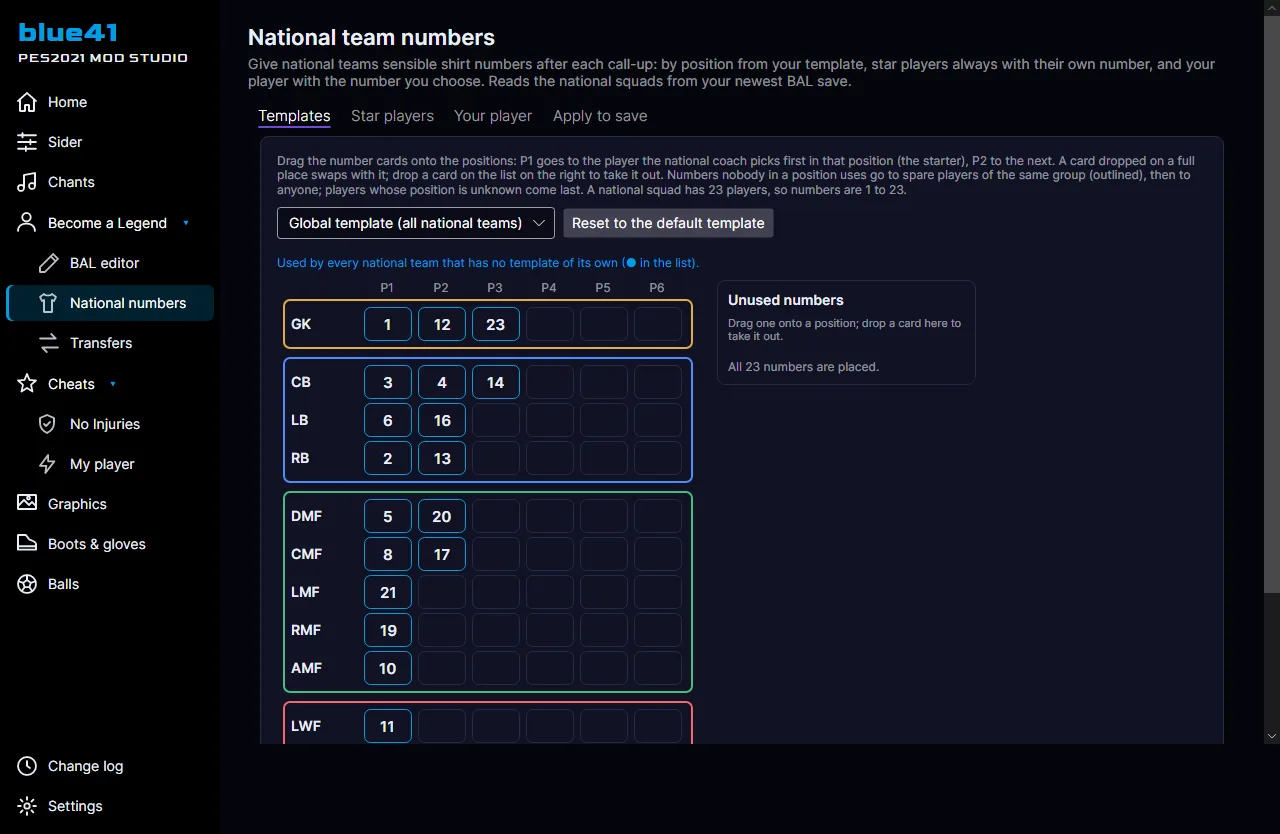Click number card 13 in RB row
Screen dimensions: 1280x834
click(x=442, y=458)
